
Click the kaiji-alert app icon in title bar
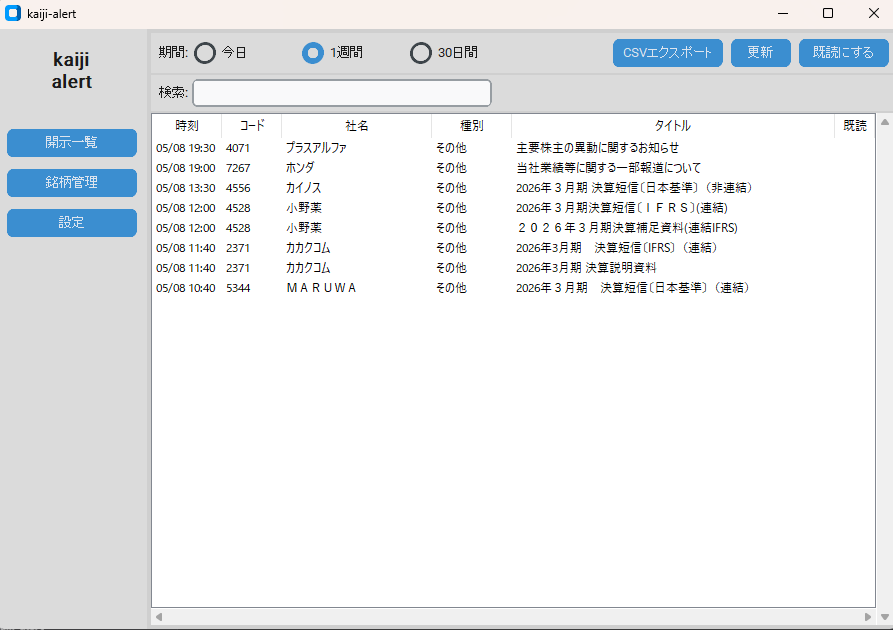[x=13, y=13]
